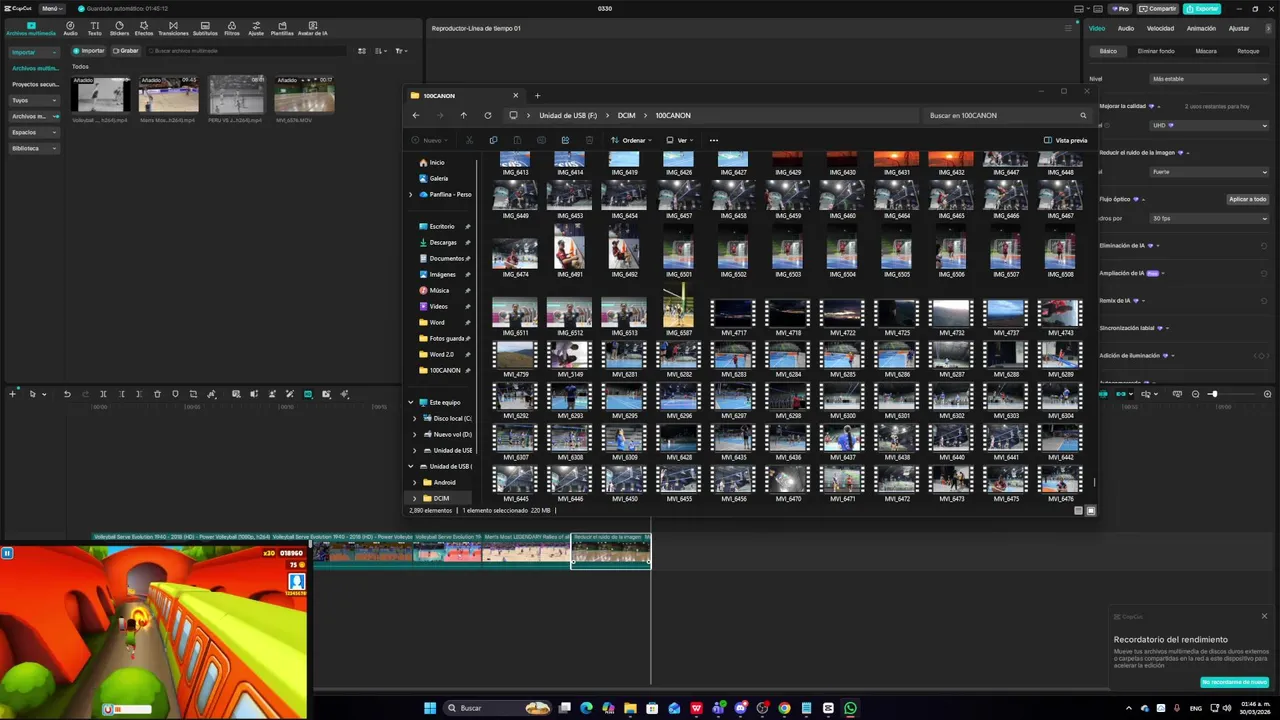Click the Windows Start button

point(430,708)
